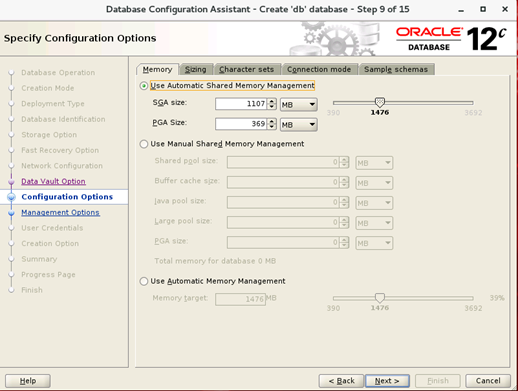
Task: Click the Shared pool size field
Action: point(283,163)
